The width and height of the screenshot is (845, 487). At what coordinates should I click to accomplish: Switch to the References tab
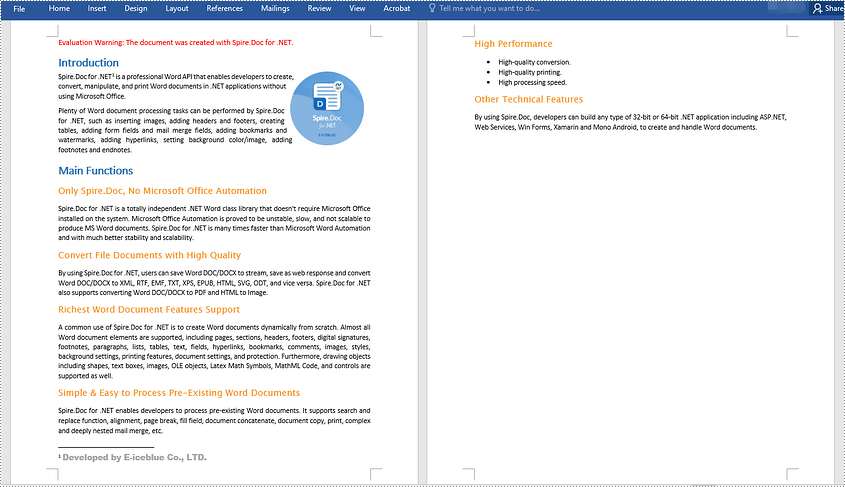click(224, 9)
